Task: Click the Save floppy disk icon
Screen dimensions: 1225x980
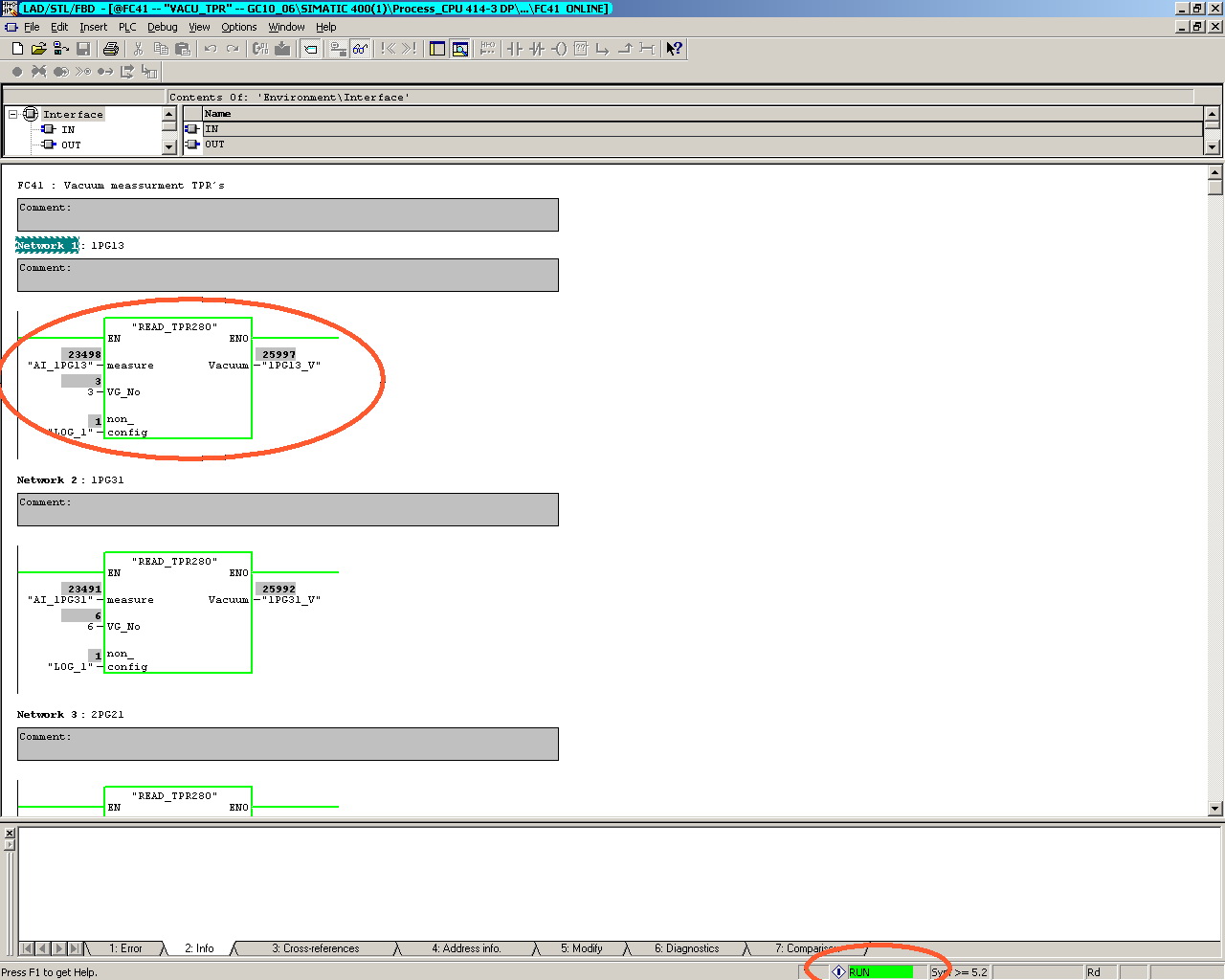Action: click(x=83, y=49)
